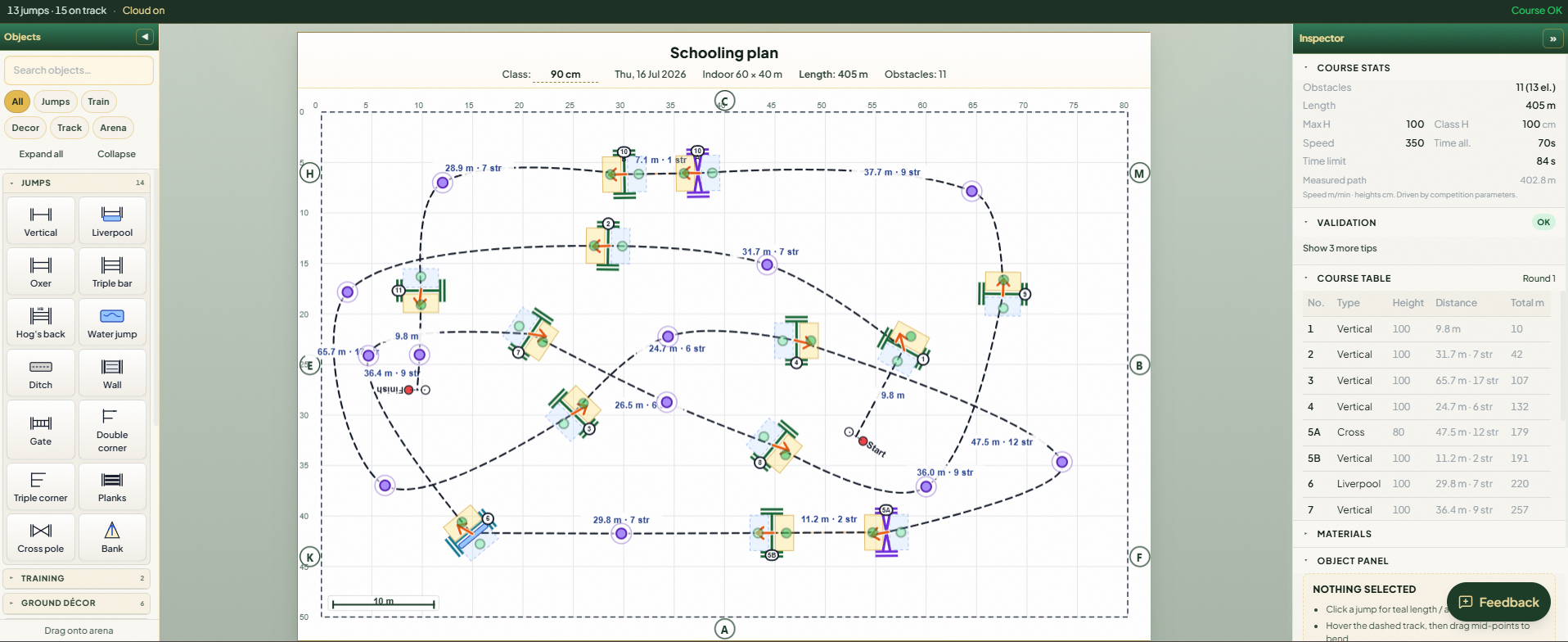Open the Feedback button

tap(1498, 602)
